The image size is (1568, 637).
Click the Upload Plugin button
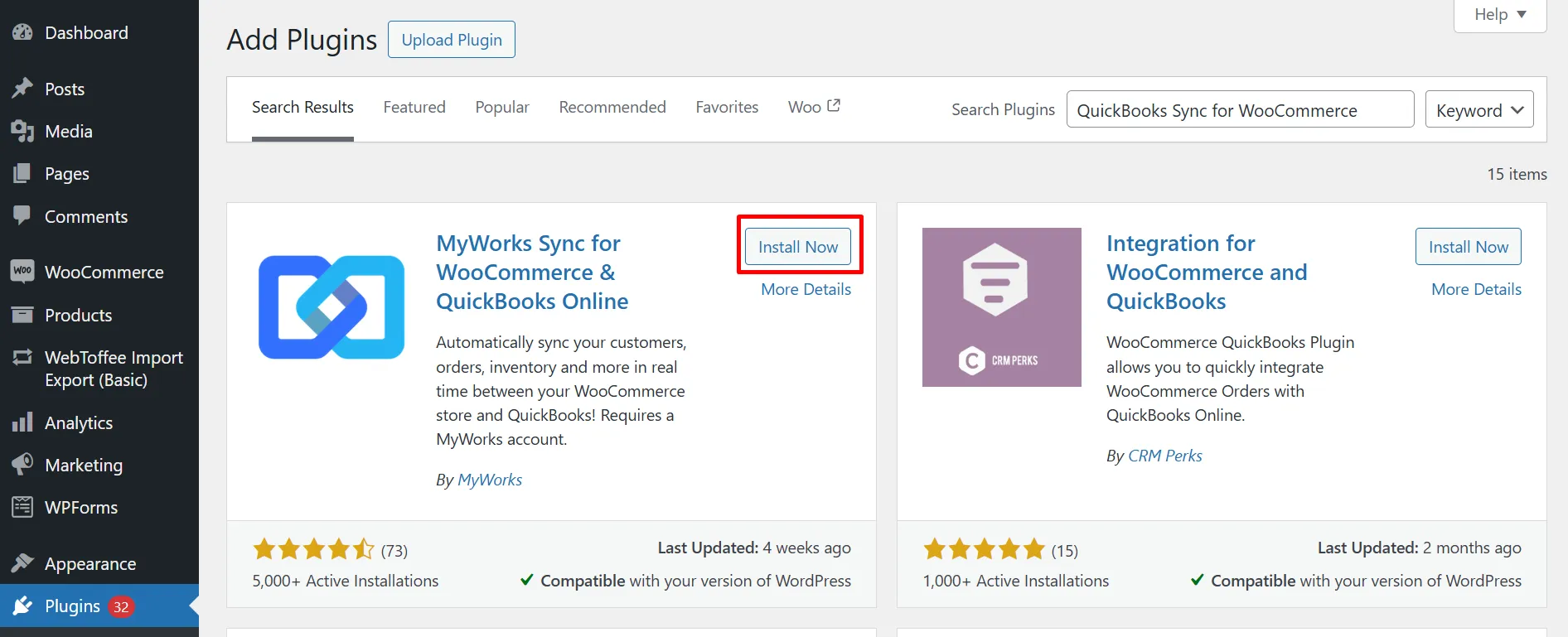coord(452,40)
